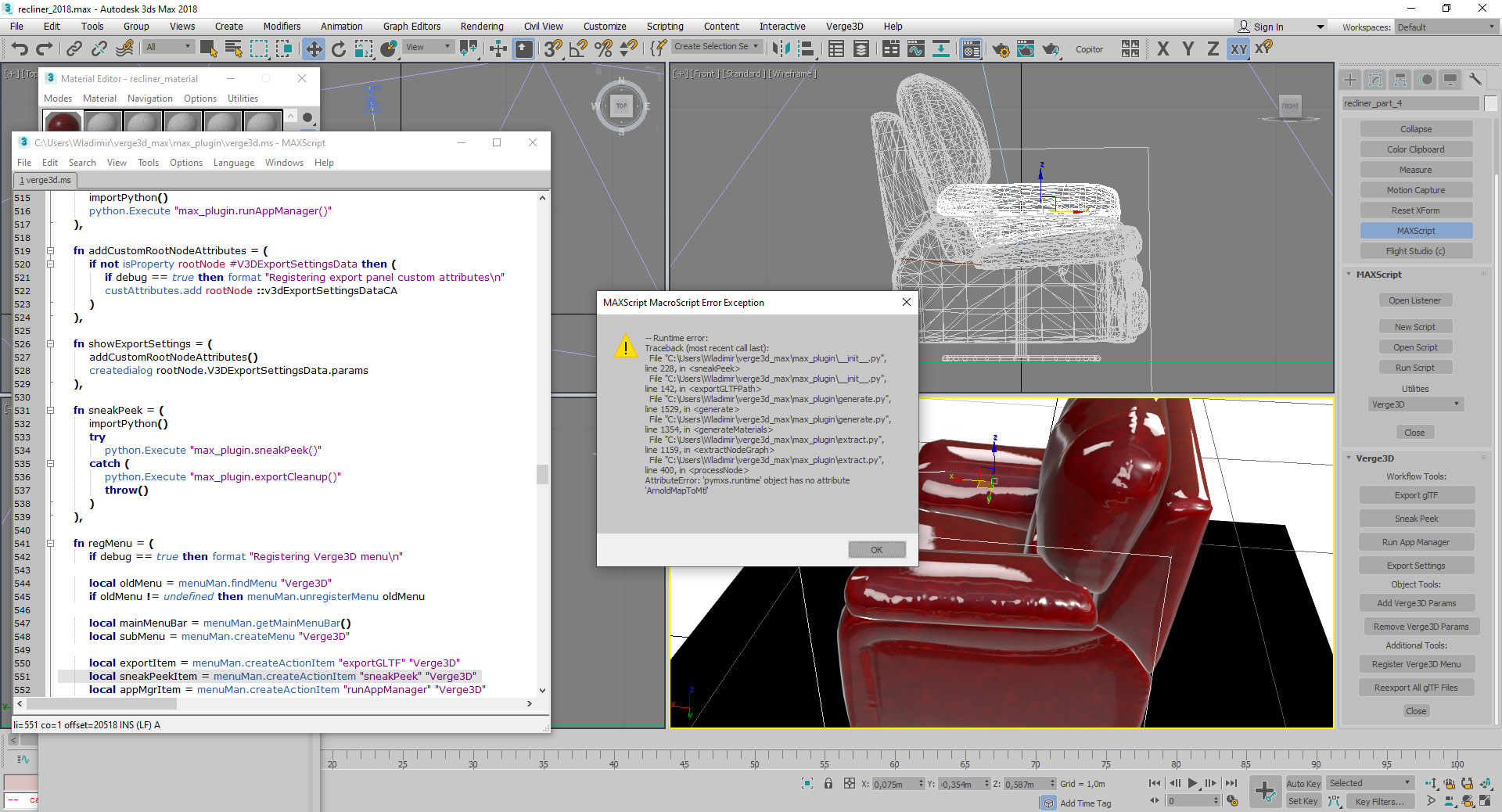Click the editor vertical scrollbar thumb
Image resolution: width=1502 pixels, height=812 pixels.
click(x=542, y=475)
